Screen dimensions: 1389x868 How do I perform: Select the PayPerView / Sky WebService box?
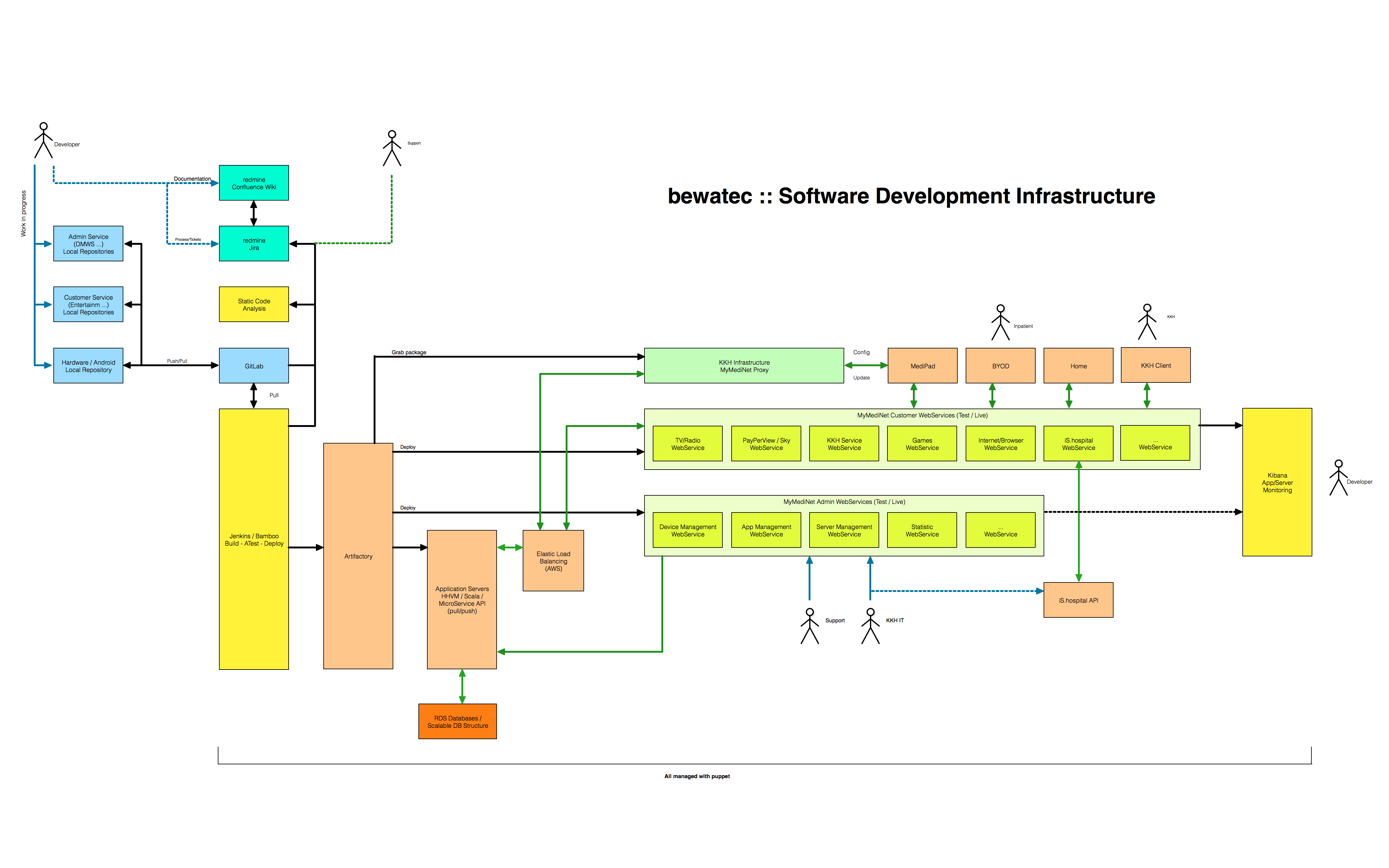[766, 444]
